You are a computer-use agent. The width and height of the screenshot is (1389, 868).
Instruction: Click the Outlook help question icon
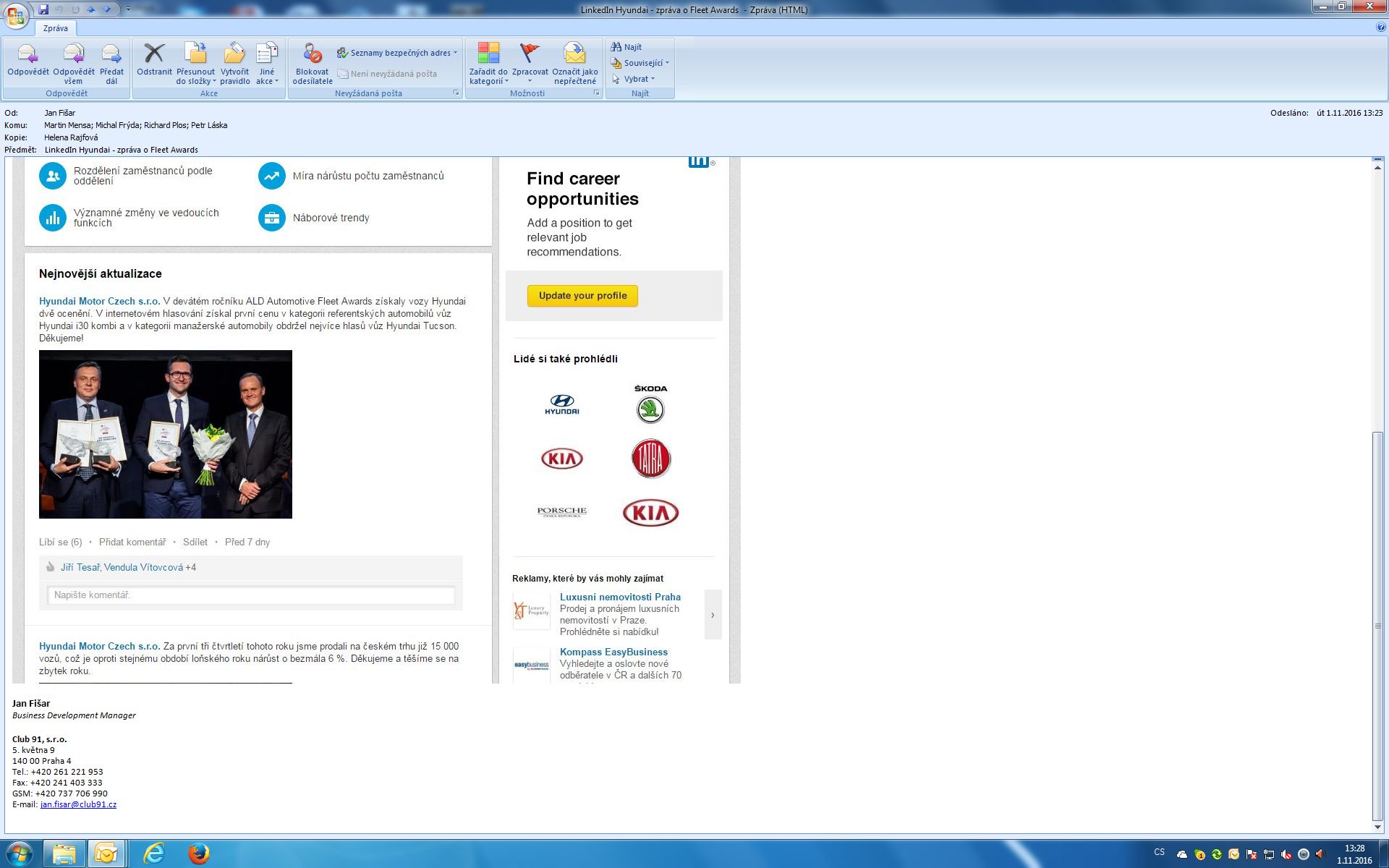[1381, 27]
